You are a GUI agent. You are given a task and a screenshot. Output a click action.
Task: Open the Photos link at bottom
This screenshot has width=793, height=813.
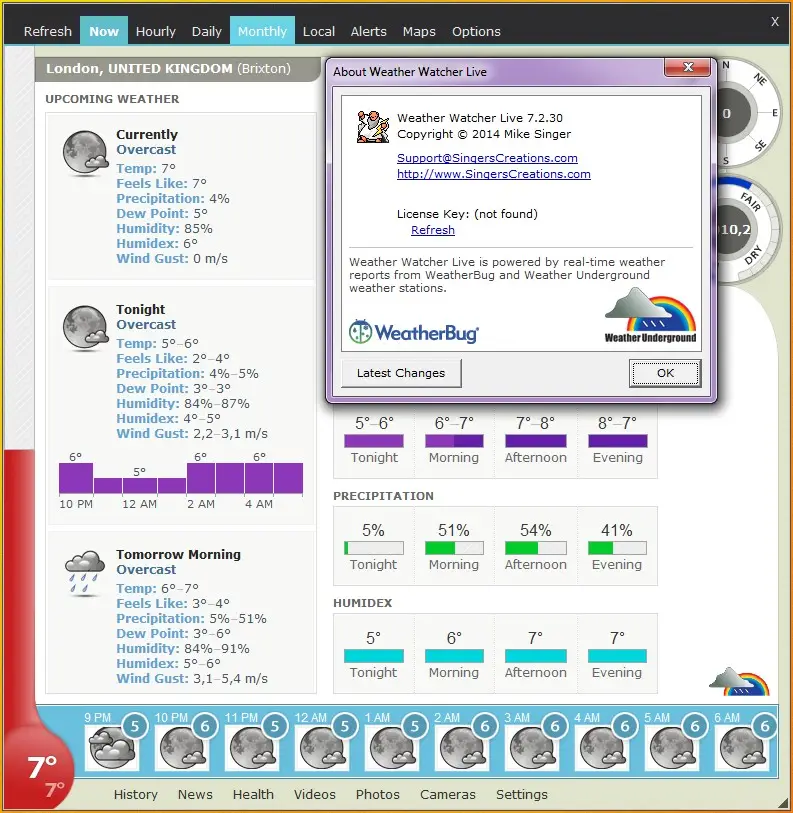pos(378,794)
